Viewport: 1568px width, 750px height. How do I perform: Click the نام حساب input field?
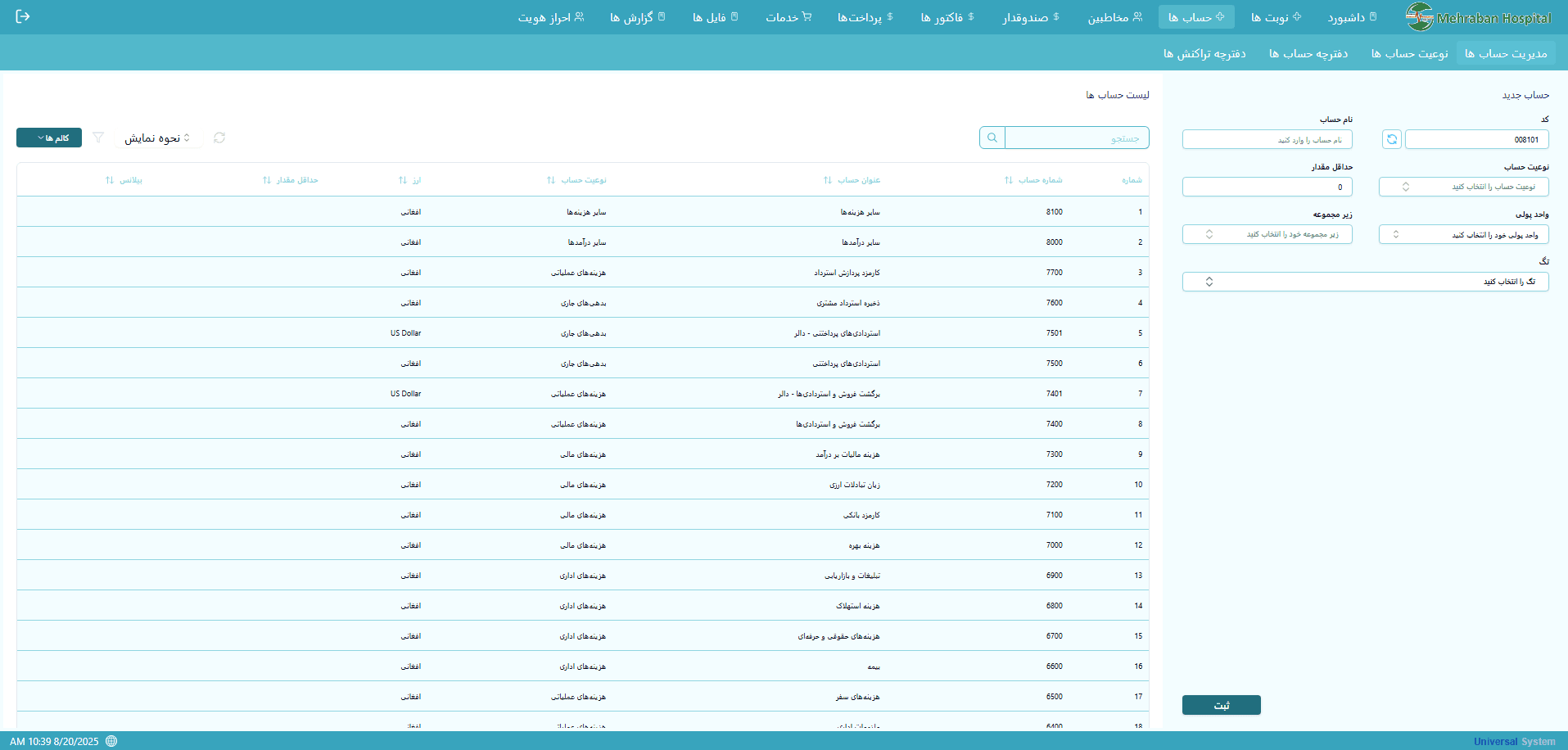tap(1267, 139)
